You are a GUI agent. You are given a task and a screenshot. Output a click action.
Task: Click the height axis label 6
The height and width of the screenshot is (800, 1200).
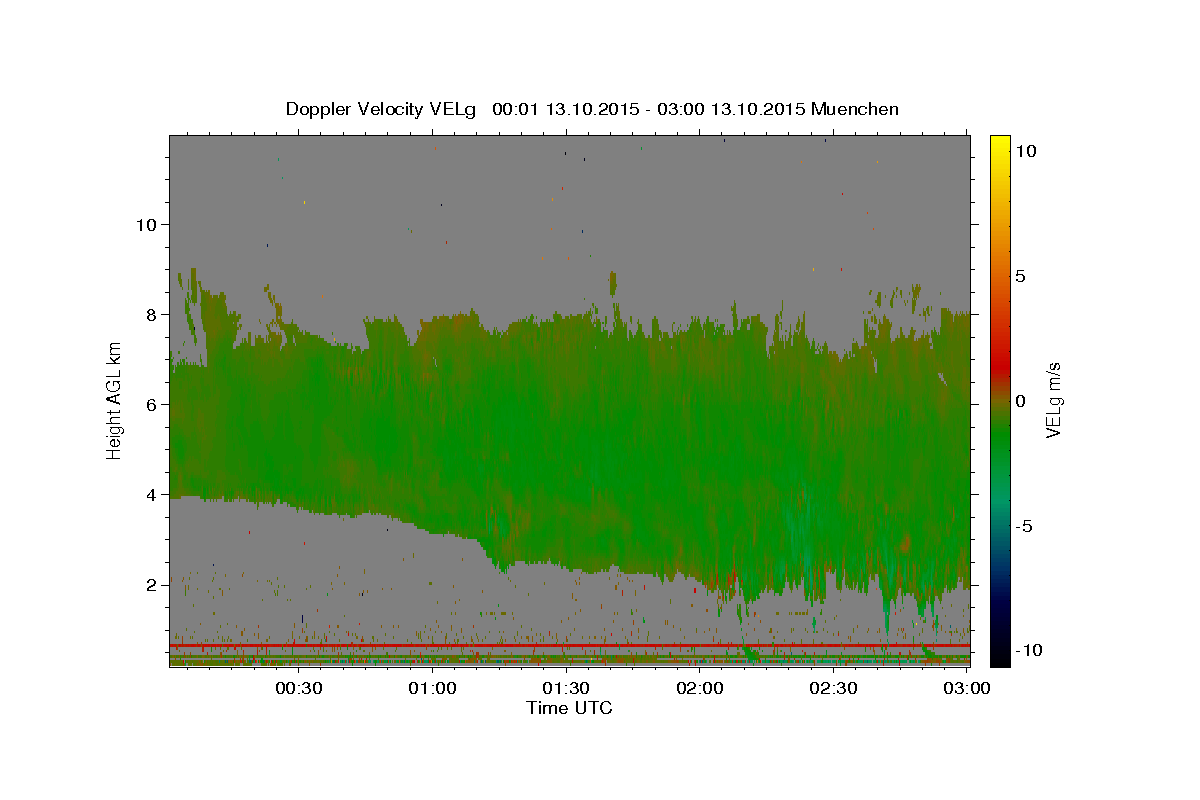tap(151, 404)
